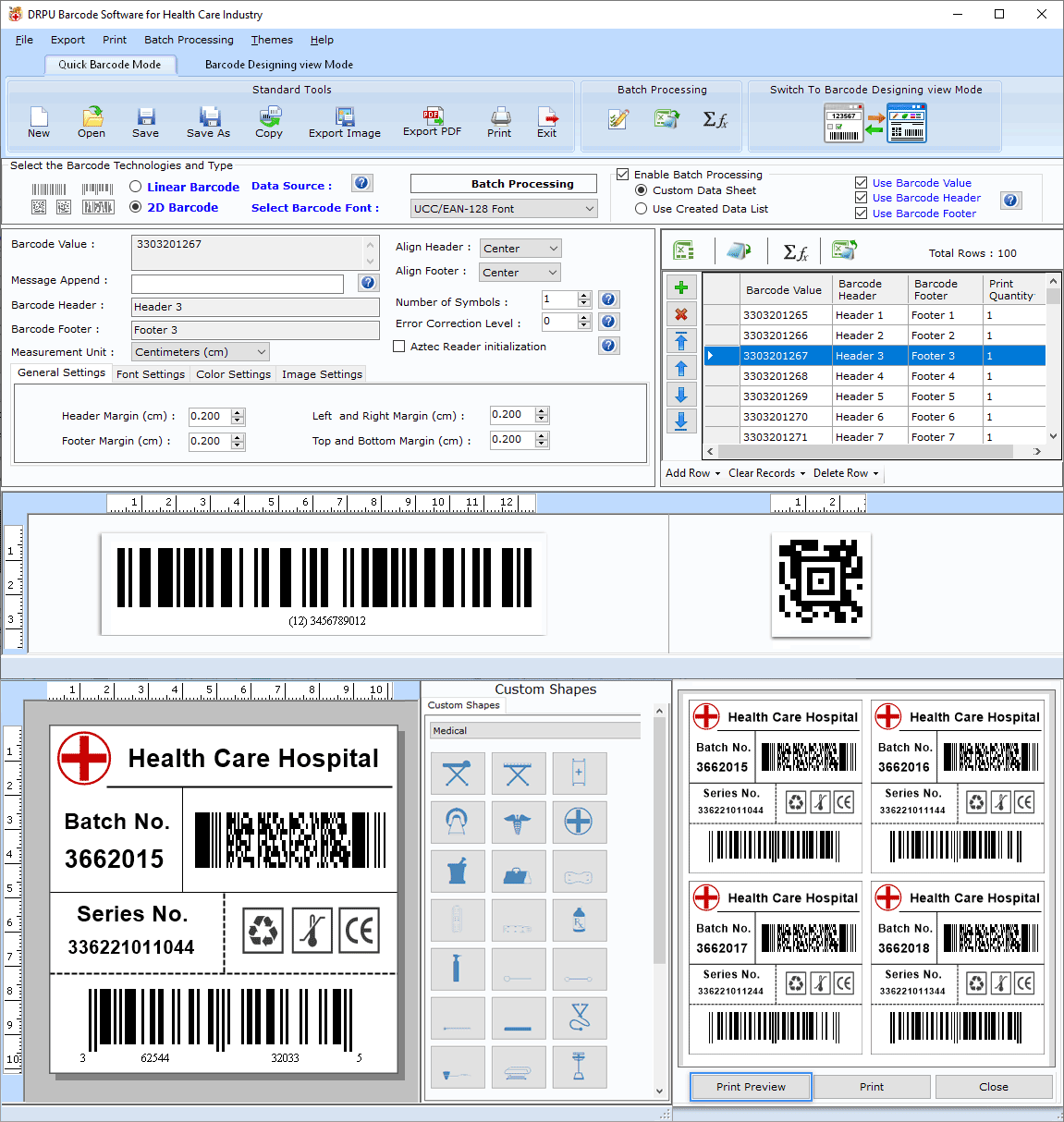
Task: Click the green plus icon to add a row
Action: (x=681, y=287)
